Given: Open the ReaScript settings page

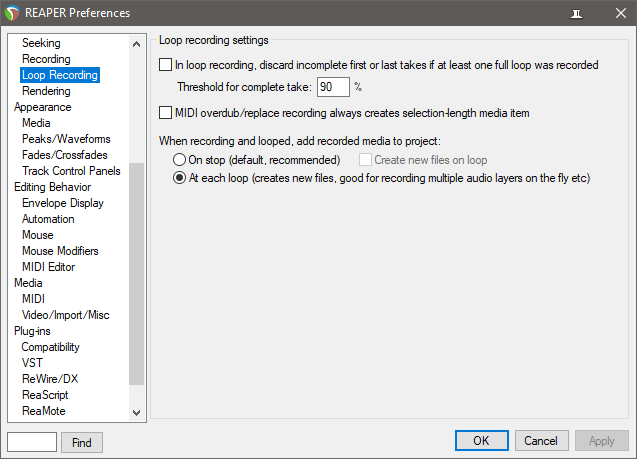Looking at the screenshot, I should [x=45, y=395].
